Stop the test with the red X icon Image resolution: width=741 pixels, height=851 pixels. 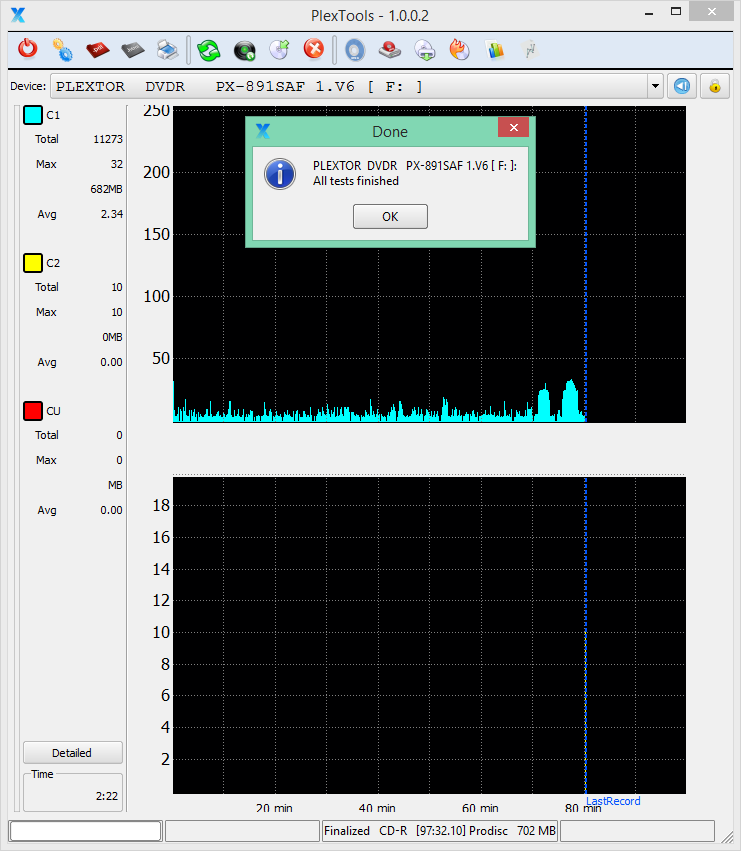point(314,49)
